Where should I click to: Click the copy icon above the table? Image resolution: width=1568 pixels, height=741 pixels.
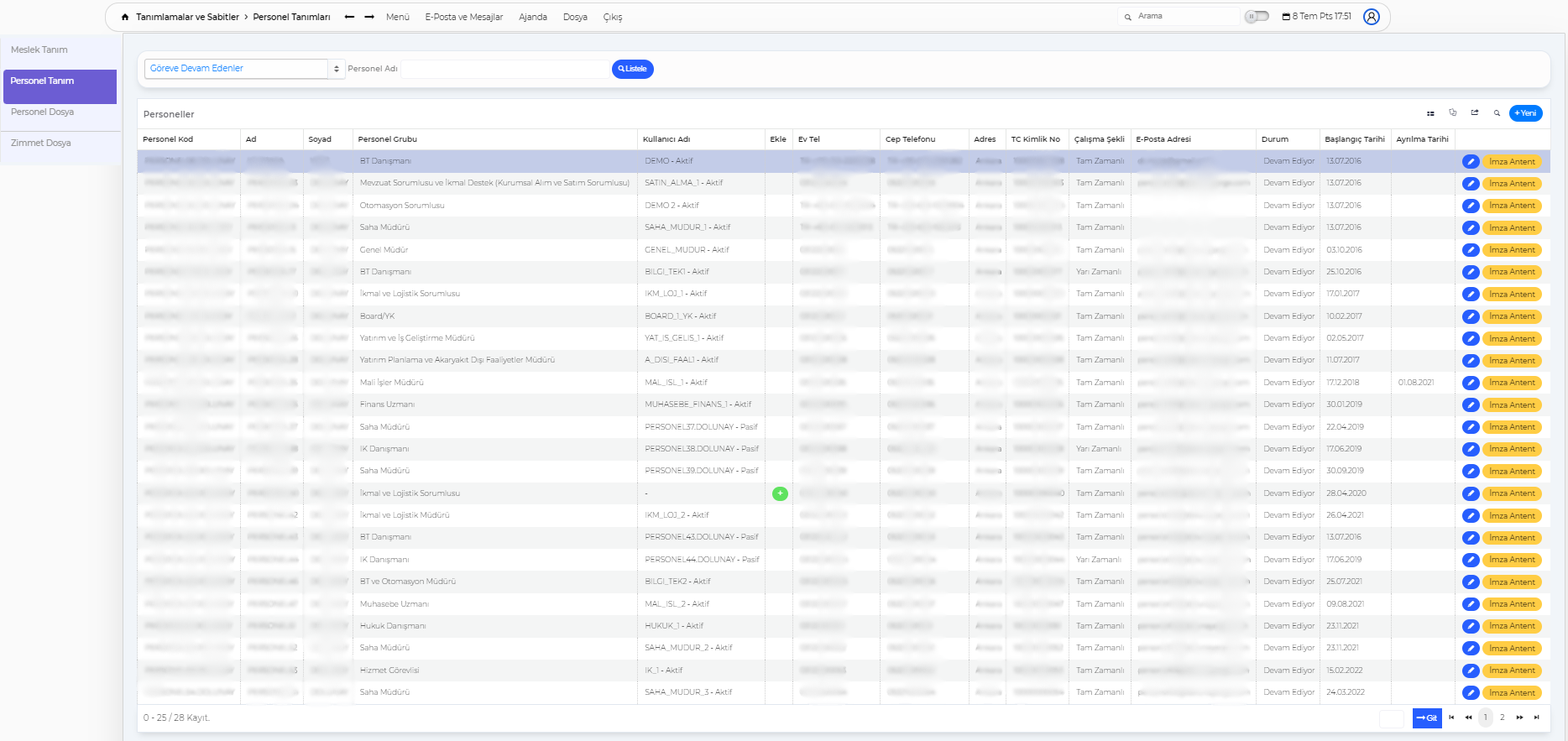click(x=1453, y=112)
